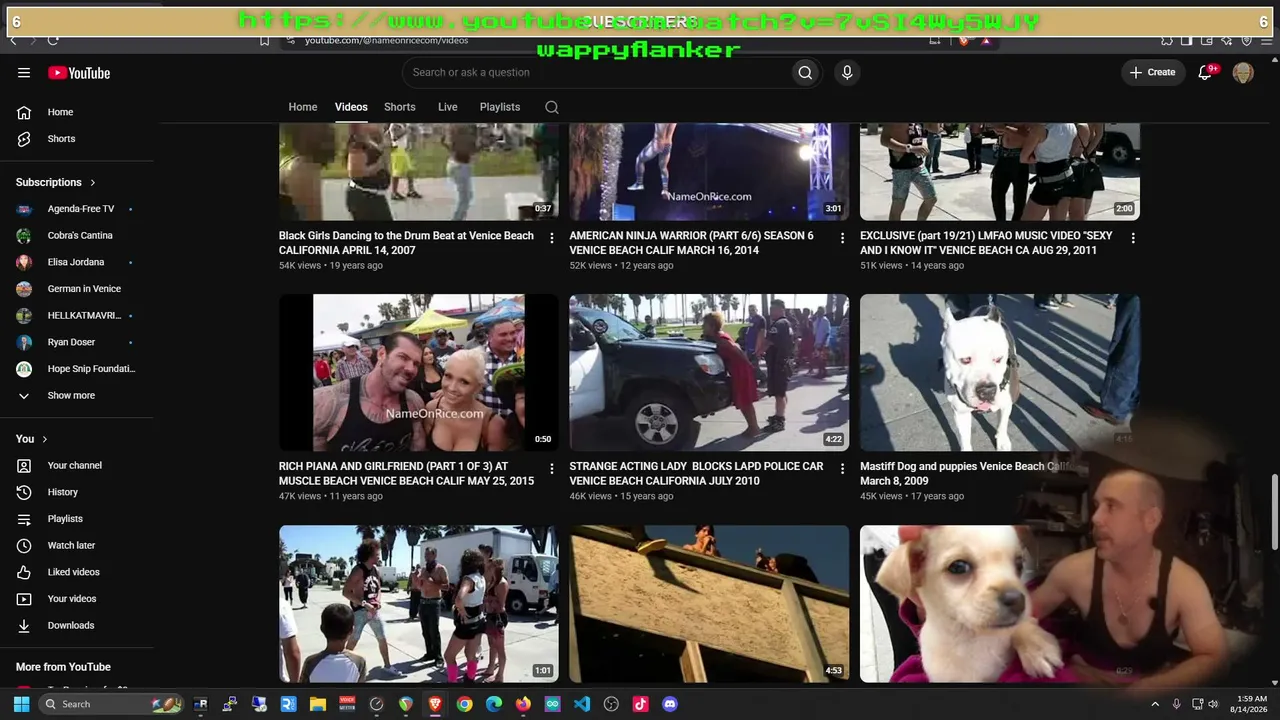Click the Create button
The width and height of the screenshot is (1280, 720).
pos(1153,72)
